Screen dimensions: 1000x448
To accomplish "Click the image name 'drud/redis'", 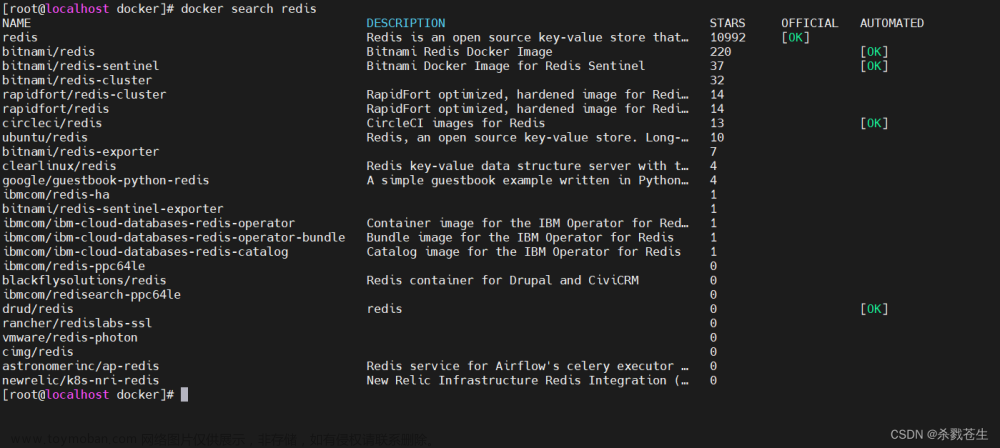I will 38,309.
